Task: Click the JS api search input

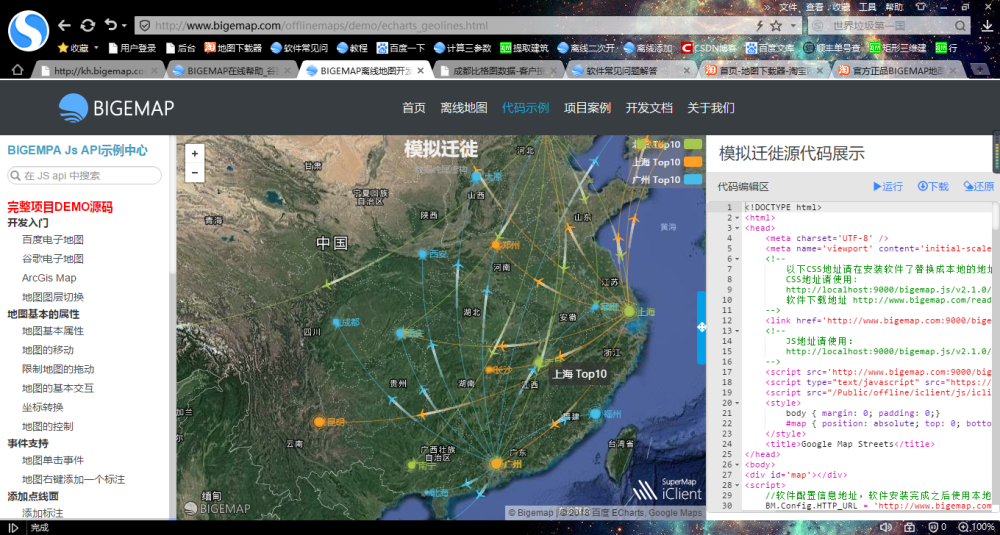Action: point(85,175)
